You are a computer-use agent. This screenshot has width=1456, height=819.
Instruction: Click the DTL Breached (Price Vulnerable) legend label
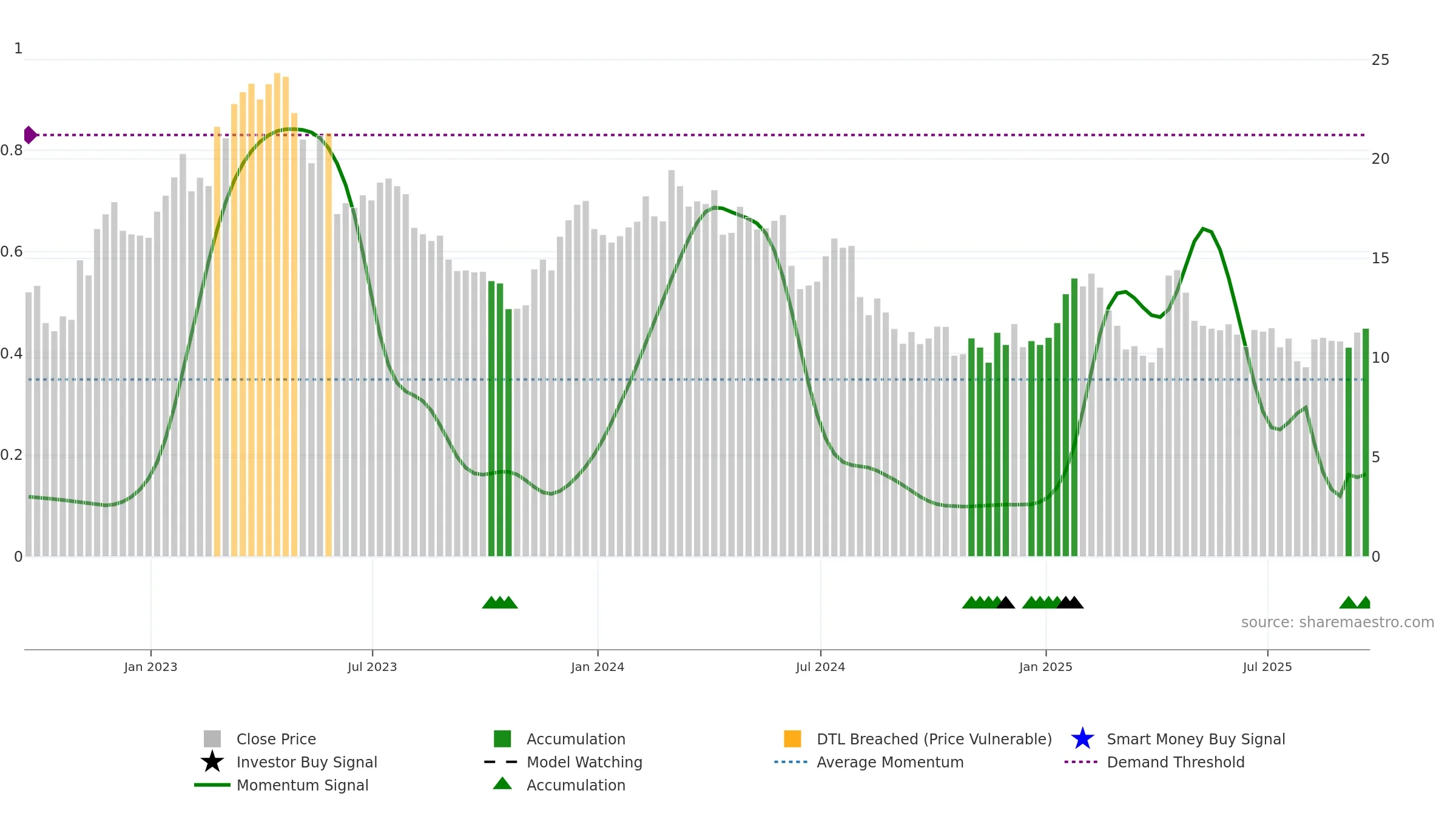click(934, 739)
